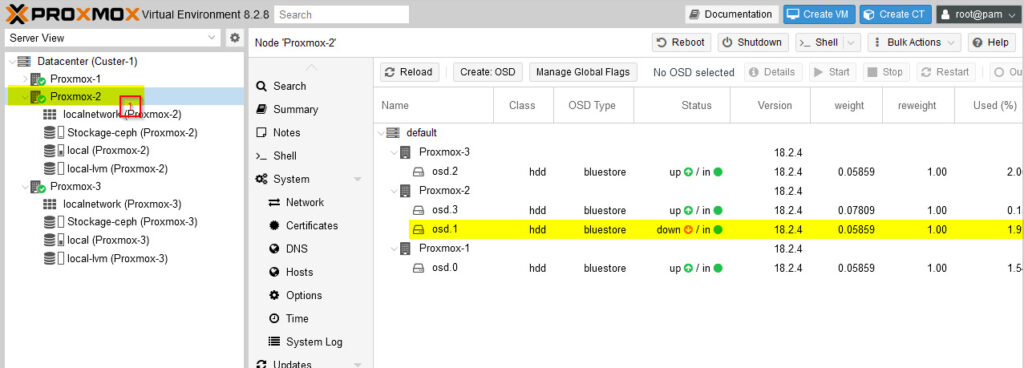Select the Stockage-ceph (Proxmox-2) storage icon

click(x=54, y=132)
